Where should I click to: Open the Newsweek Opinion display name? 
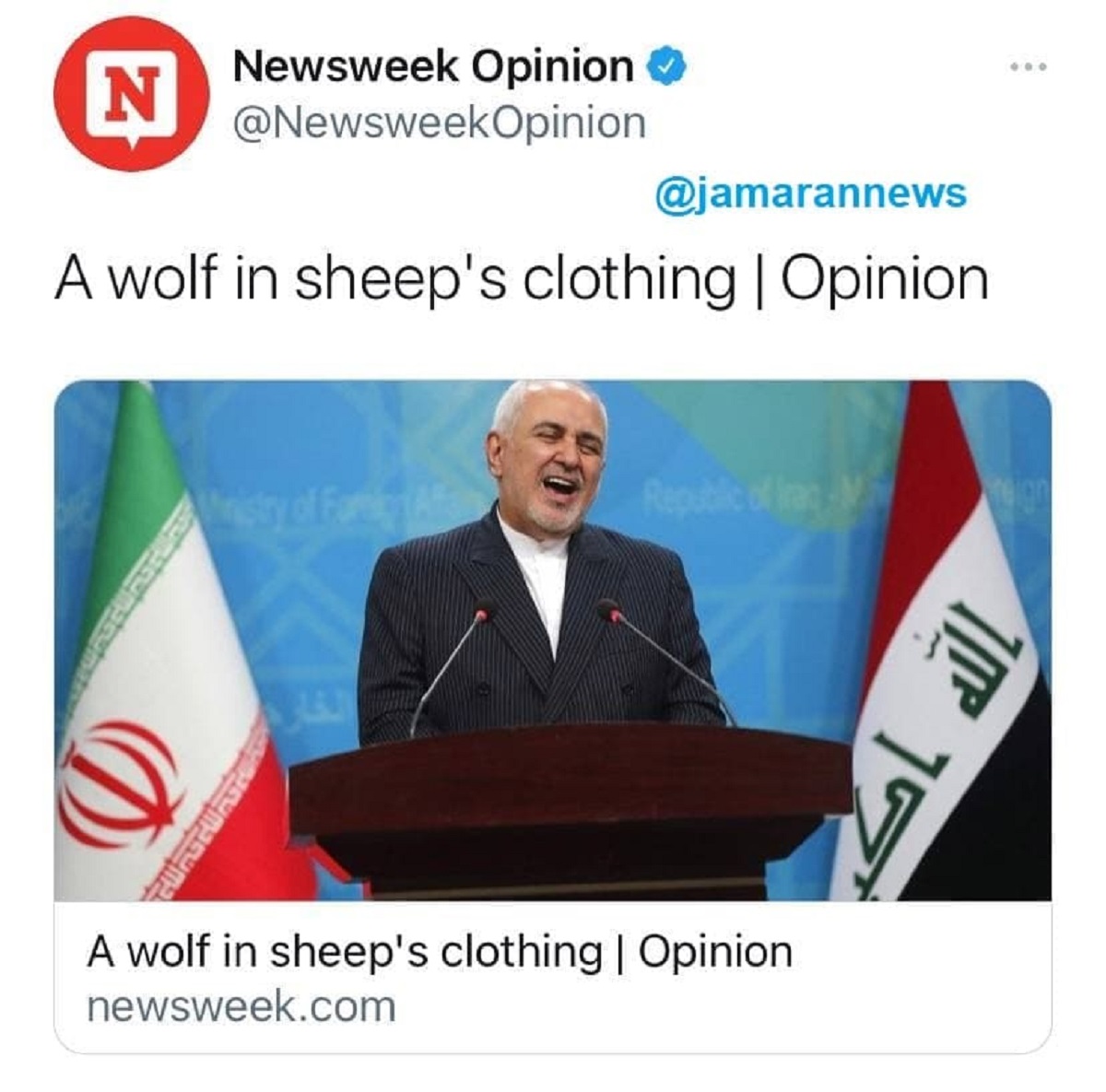[x=432, y=66]
